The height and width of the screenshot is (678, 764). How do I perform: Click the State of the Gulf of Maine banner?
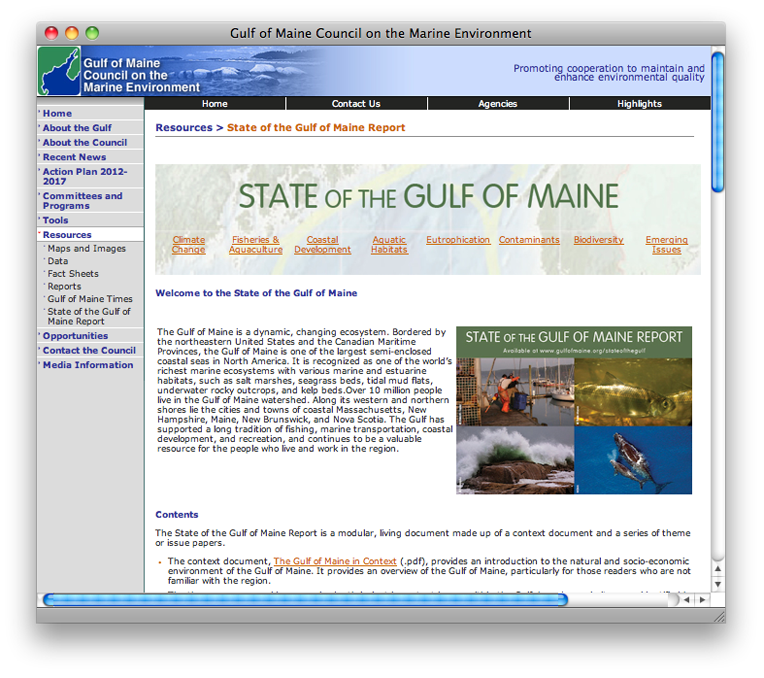(428, 196)
